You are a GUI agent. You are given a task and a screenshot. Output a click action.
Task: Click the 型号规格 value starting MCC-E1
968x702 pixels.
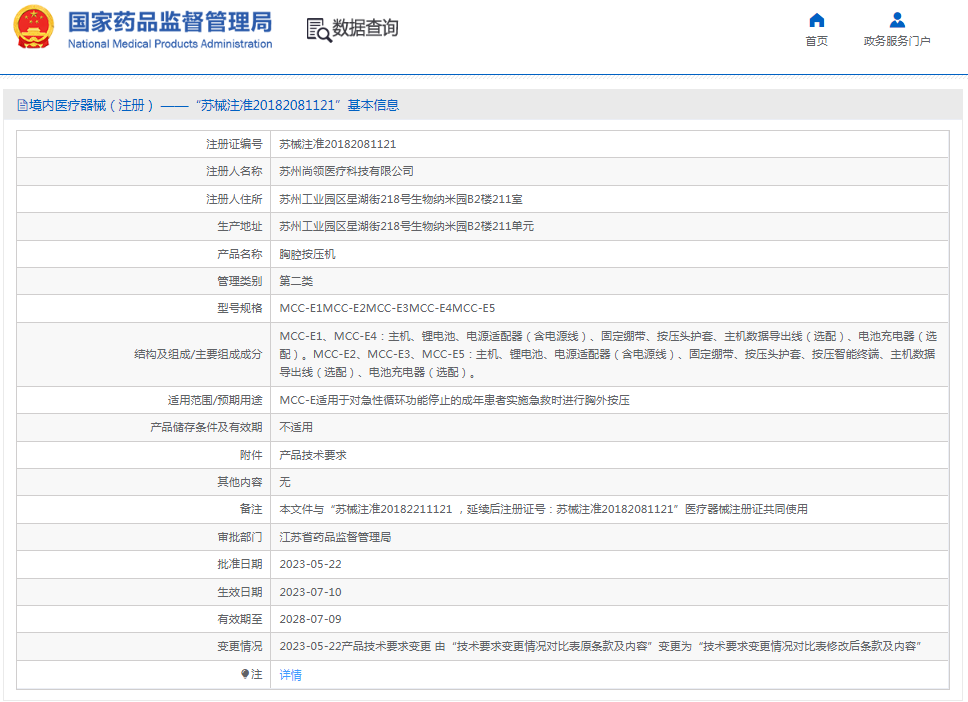click(x=387, y=308)
